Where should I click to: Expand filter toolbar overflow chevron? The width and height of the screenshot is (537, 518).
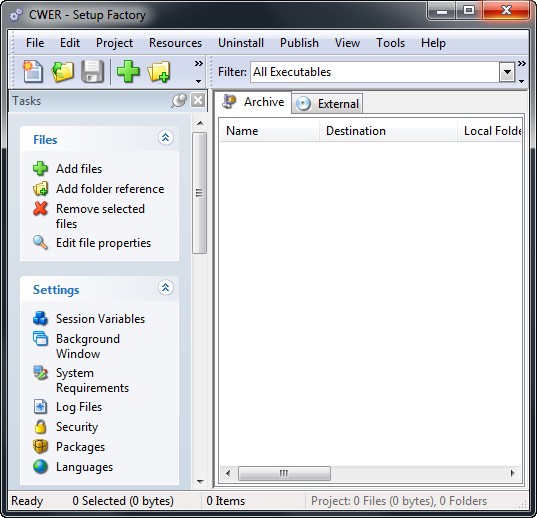pos(522,63)
